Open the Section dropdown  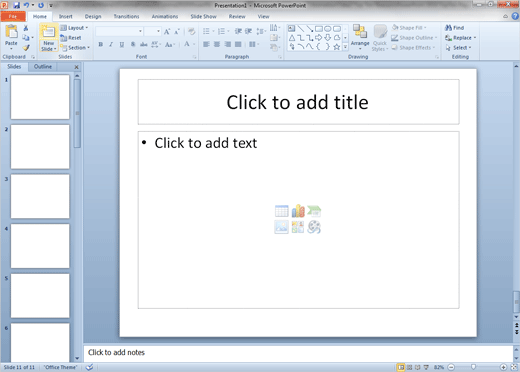tap(75, 48)
